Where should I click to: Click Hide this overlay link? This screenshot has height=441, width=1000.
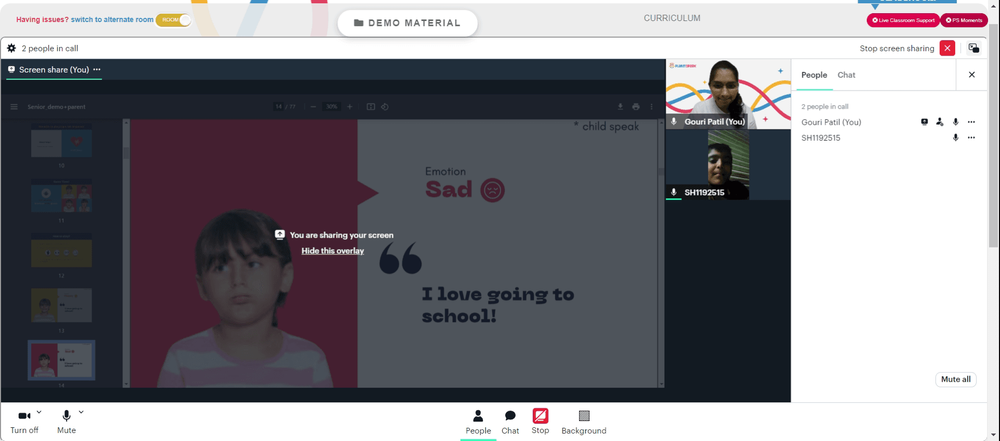point(332,251)
